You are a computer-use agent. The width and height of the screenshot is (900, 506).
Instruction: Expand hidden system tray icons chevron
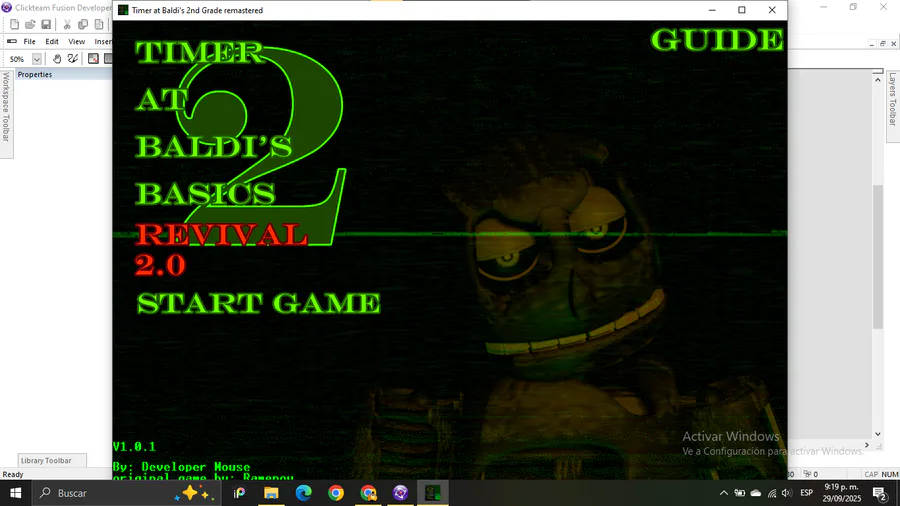pyautogui.click(x=724, y=493)
